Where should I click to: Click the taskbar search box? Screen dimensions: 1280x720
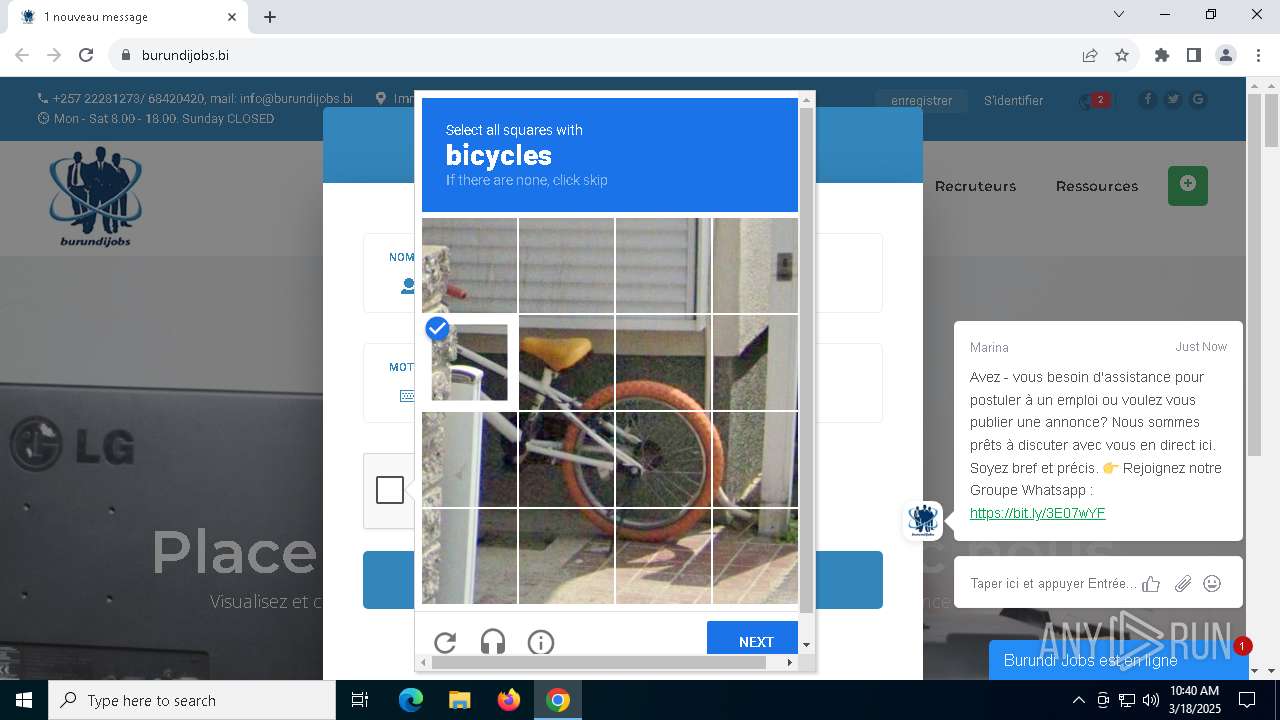(192, 700)
